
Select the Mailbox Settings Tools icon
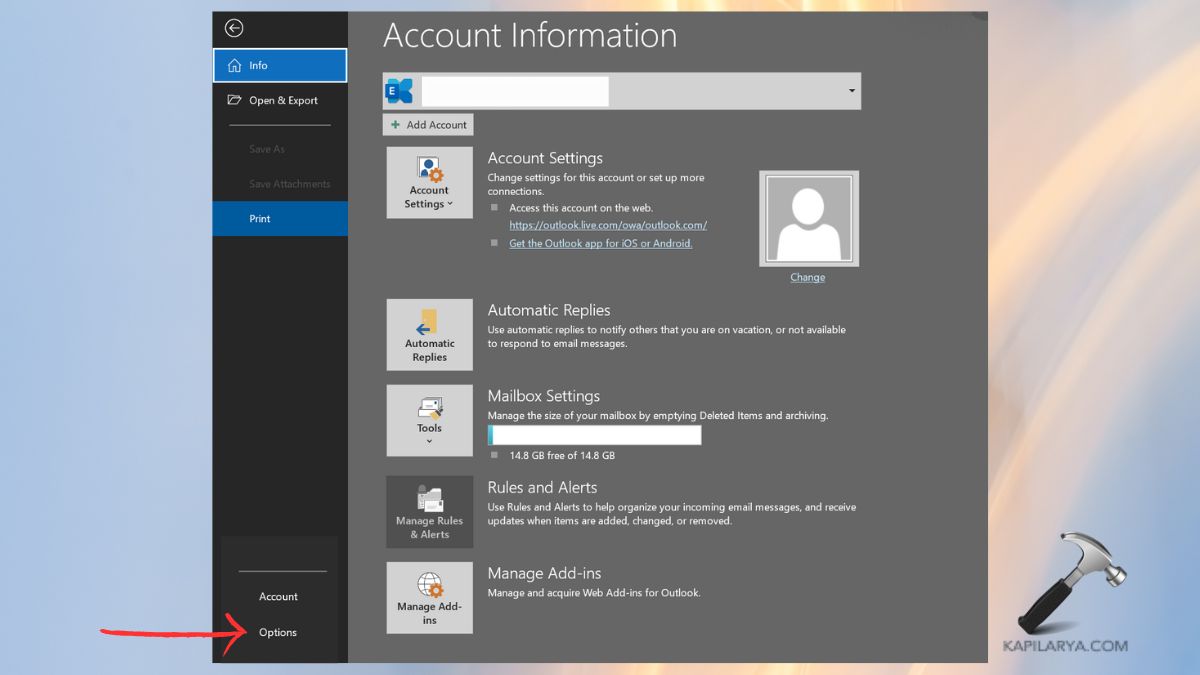click(x=429, y=410)
